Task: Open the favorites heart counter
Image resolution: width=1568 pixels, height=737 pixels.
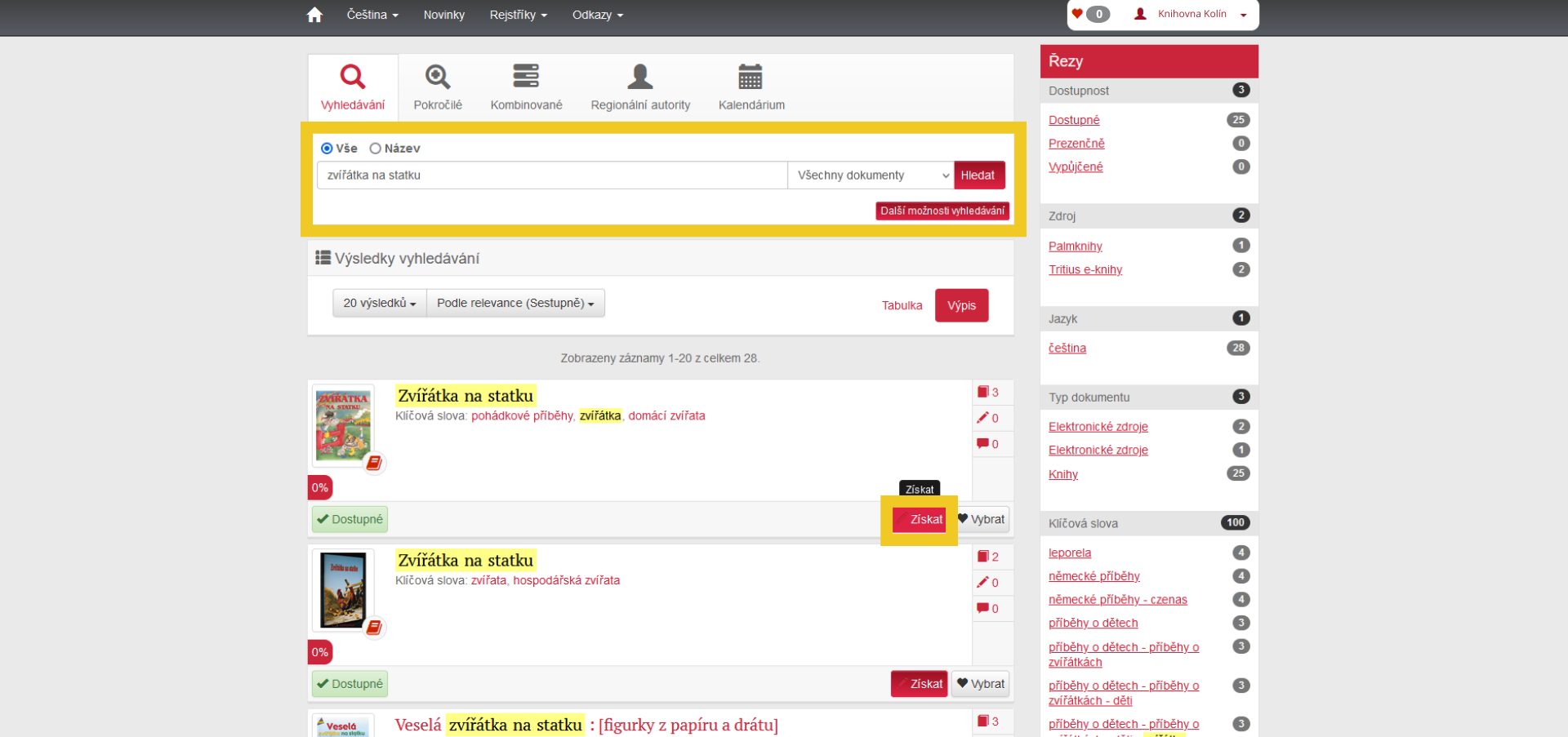Action: pyautogui.click(x=1090, y=14)
